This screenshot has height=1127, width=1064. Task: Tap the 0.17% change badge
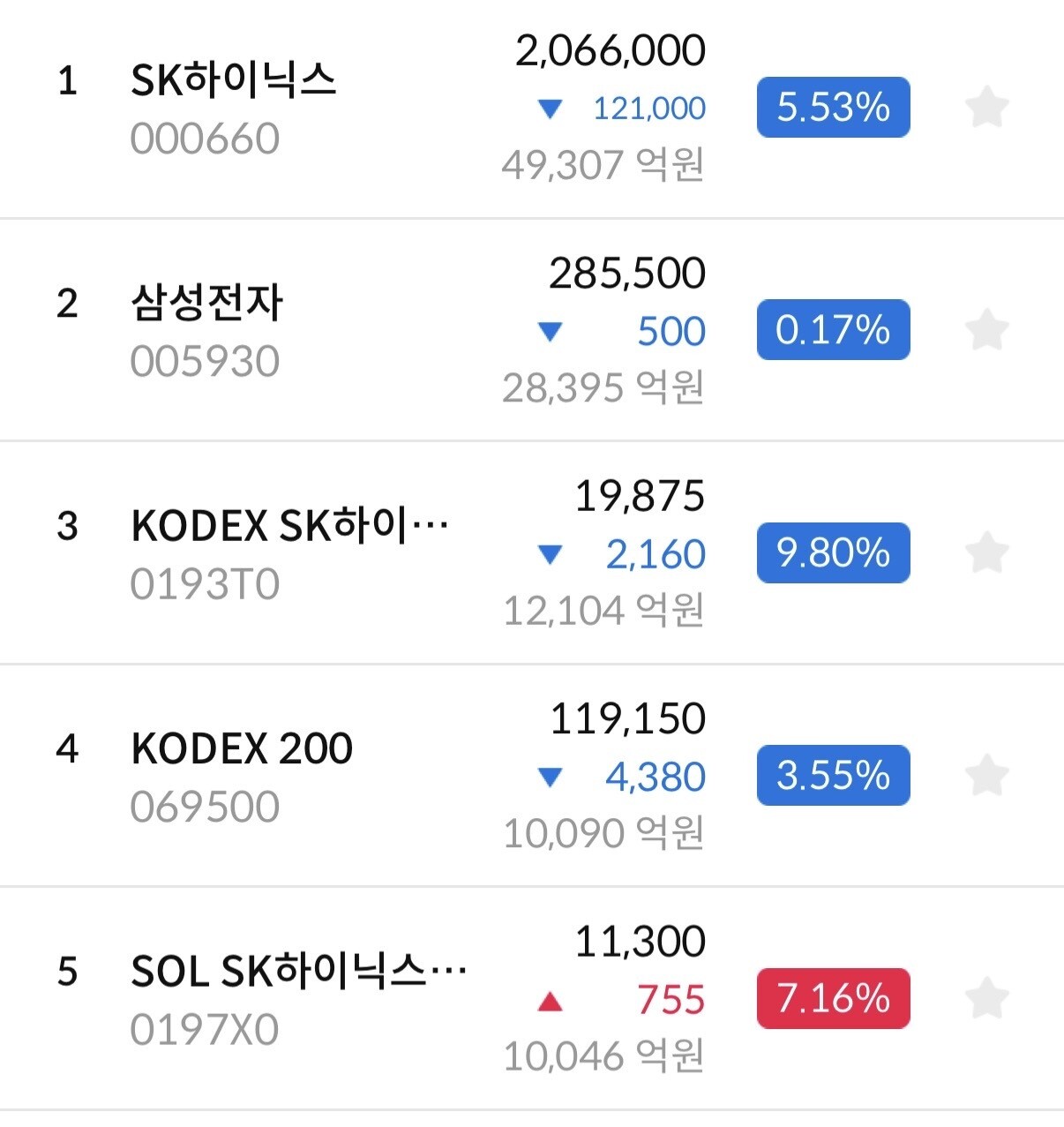tap(833, 330)
